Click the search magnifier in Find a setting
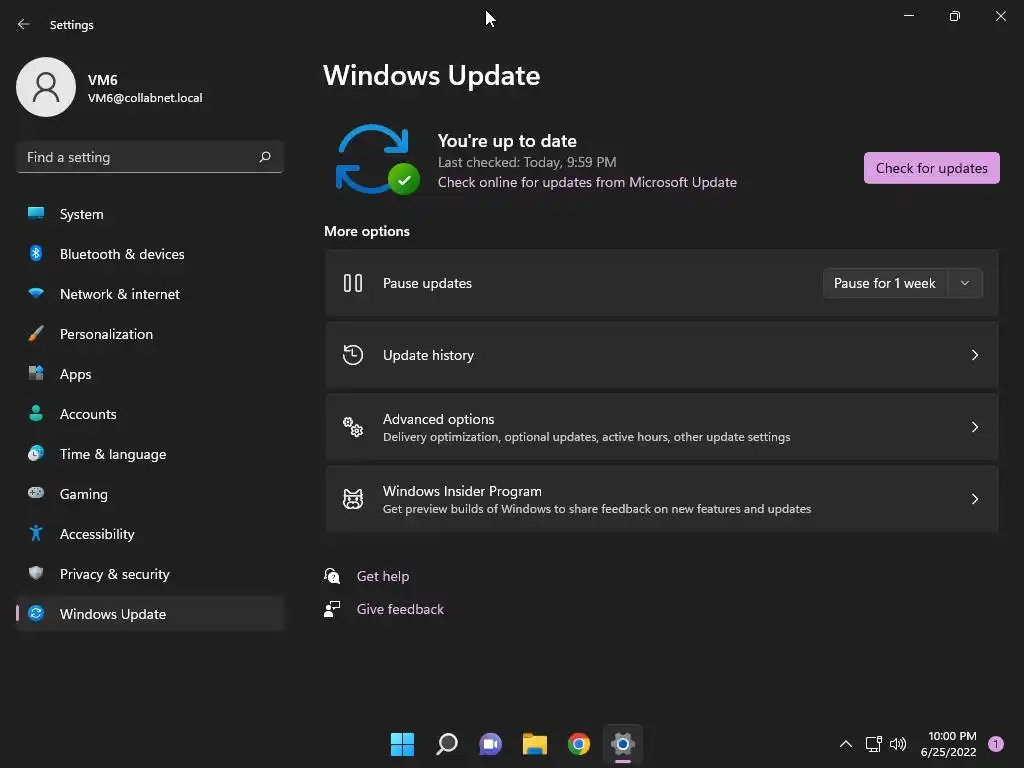Image resolution: width=1024 pixels, height=768 pixels. pyautogui.click(x=264, y=157)
